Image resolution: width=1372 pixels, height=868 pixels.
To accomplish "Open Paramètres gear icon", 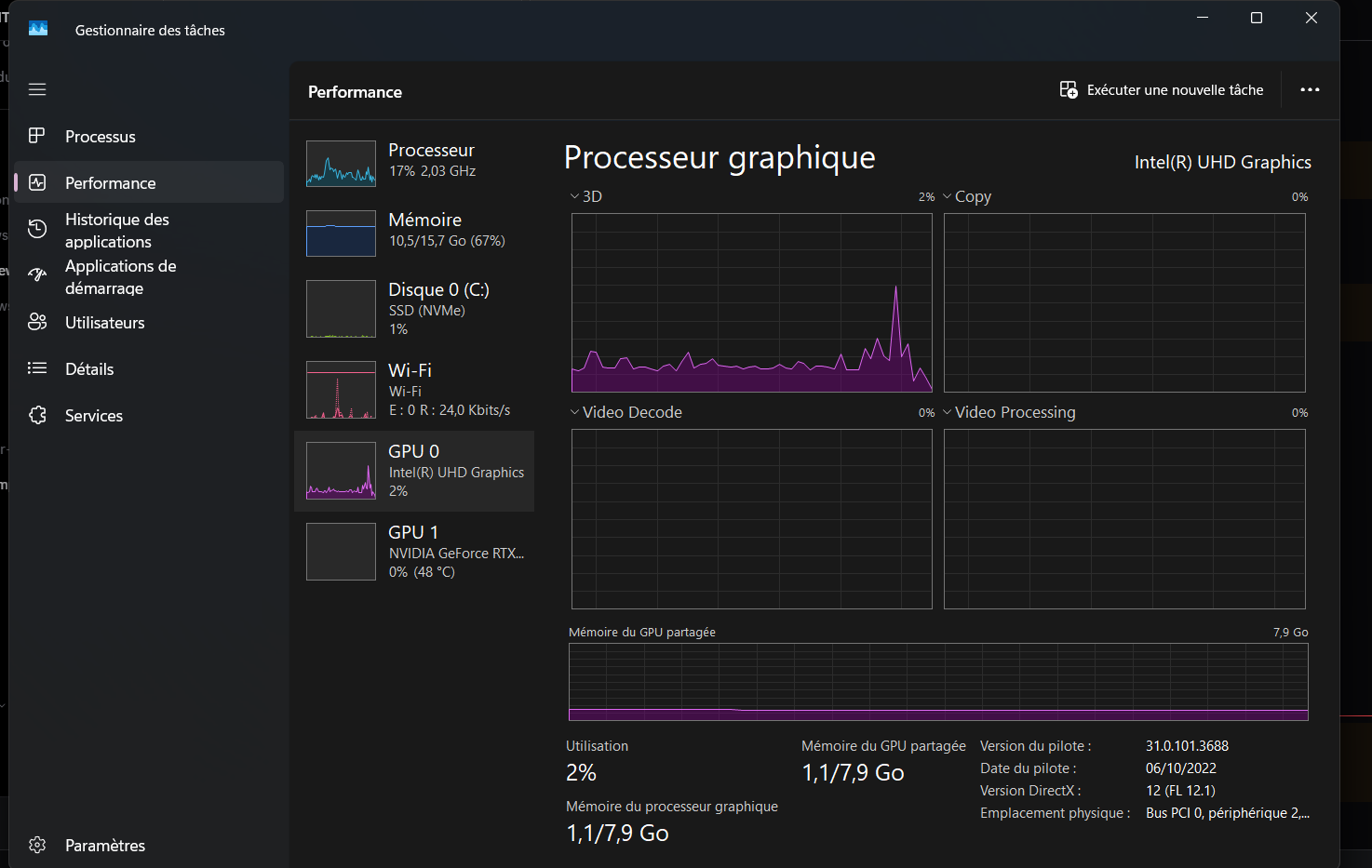I will click(x=37, y=845).
